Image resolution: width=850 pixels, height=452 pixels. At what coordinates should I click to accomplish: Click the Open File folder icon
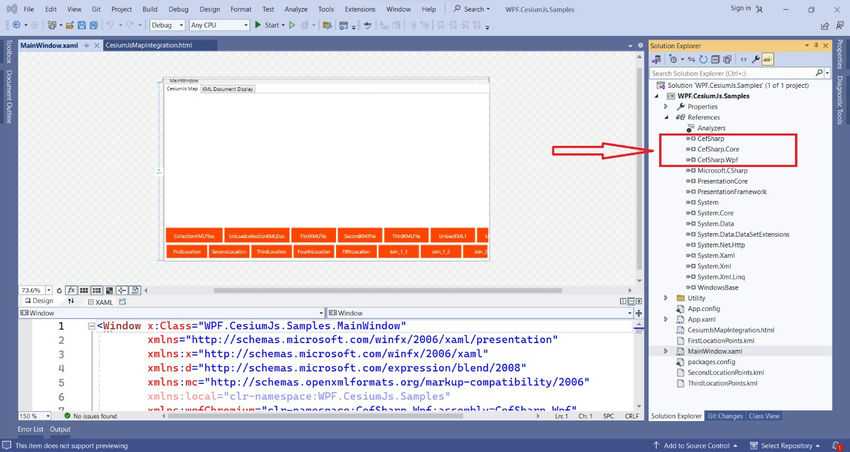69,25
